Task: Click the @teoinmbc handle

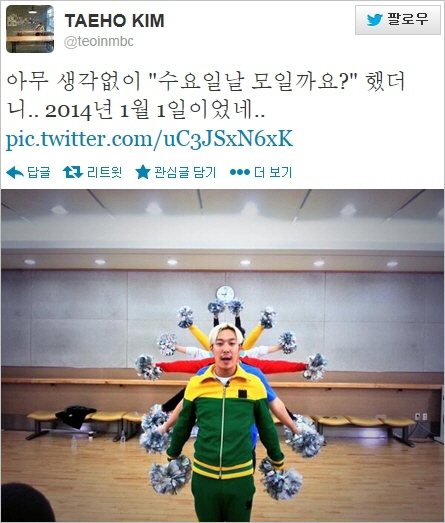Action: click(98, 42)
